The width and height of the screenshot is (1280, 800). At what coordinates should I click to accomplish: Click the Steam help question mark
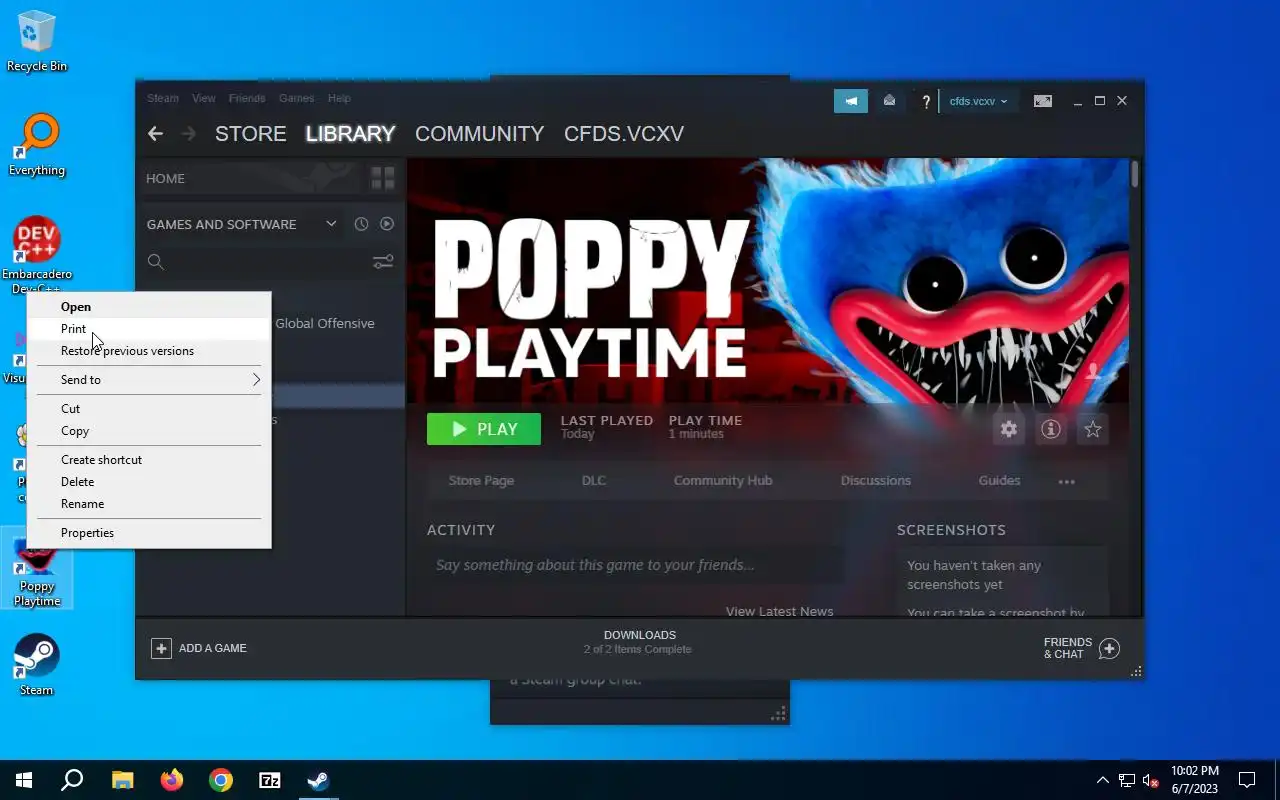pyautogui.click(x=926, y=101)
